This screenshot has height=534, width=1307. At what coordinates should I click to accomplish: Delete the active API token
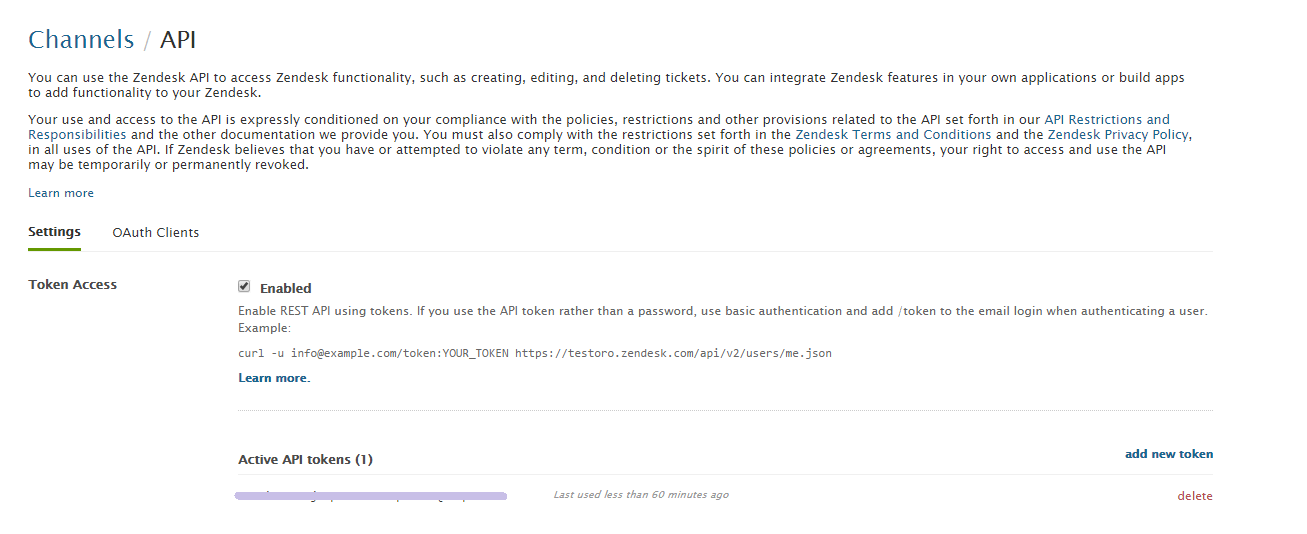(x=1195, y=496)
